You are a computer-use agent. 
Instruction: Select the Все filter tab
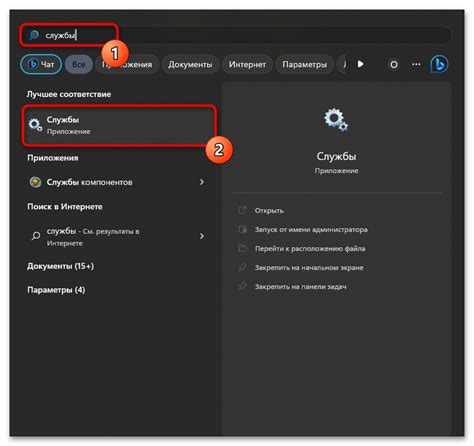coord(79,64)
